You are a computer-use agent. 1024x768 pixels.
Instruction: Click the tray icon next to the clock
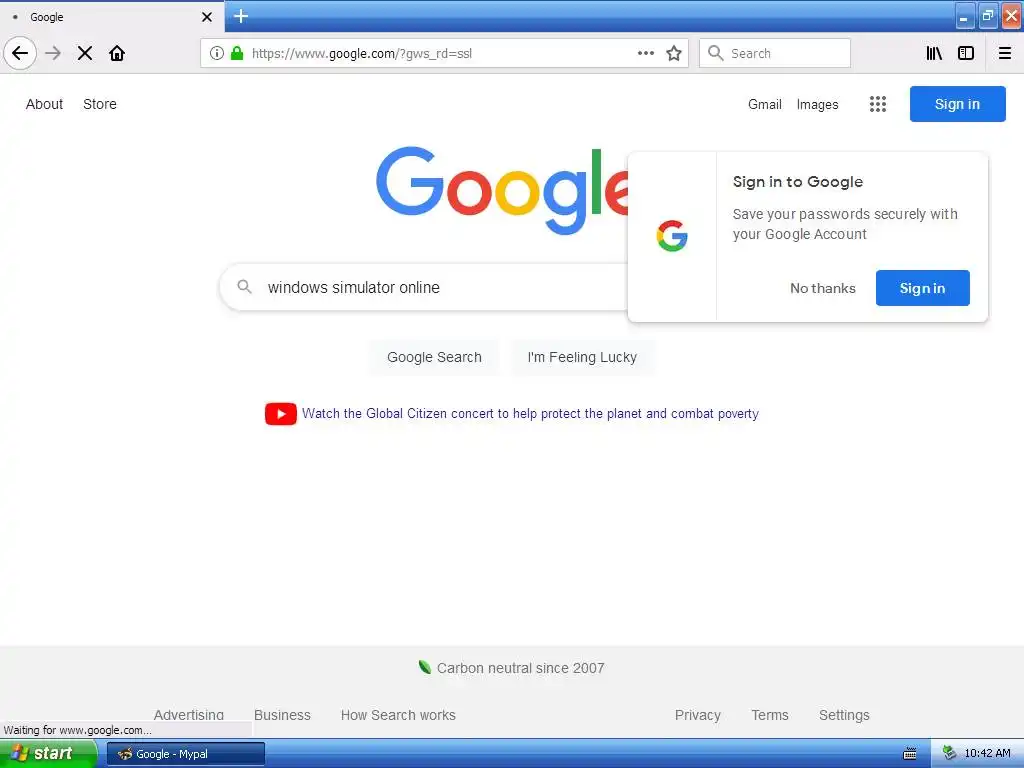click(949, 753)
